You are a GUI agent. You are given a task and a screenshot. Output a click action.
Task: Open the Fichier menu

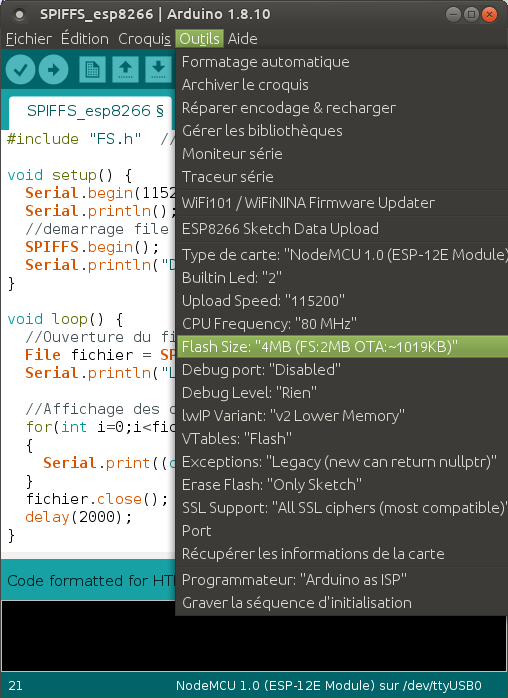click(x=29, y=39)
